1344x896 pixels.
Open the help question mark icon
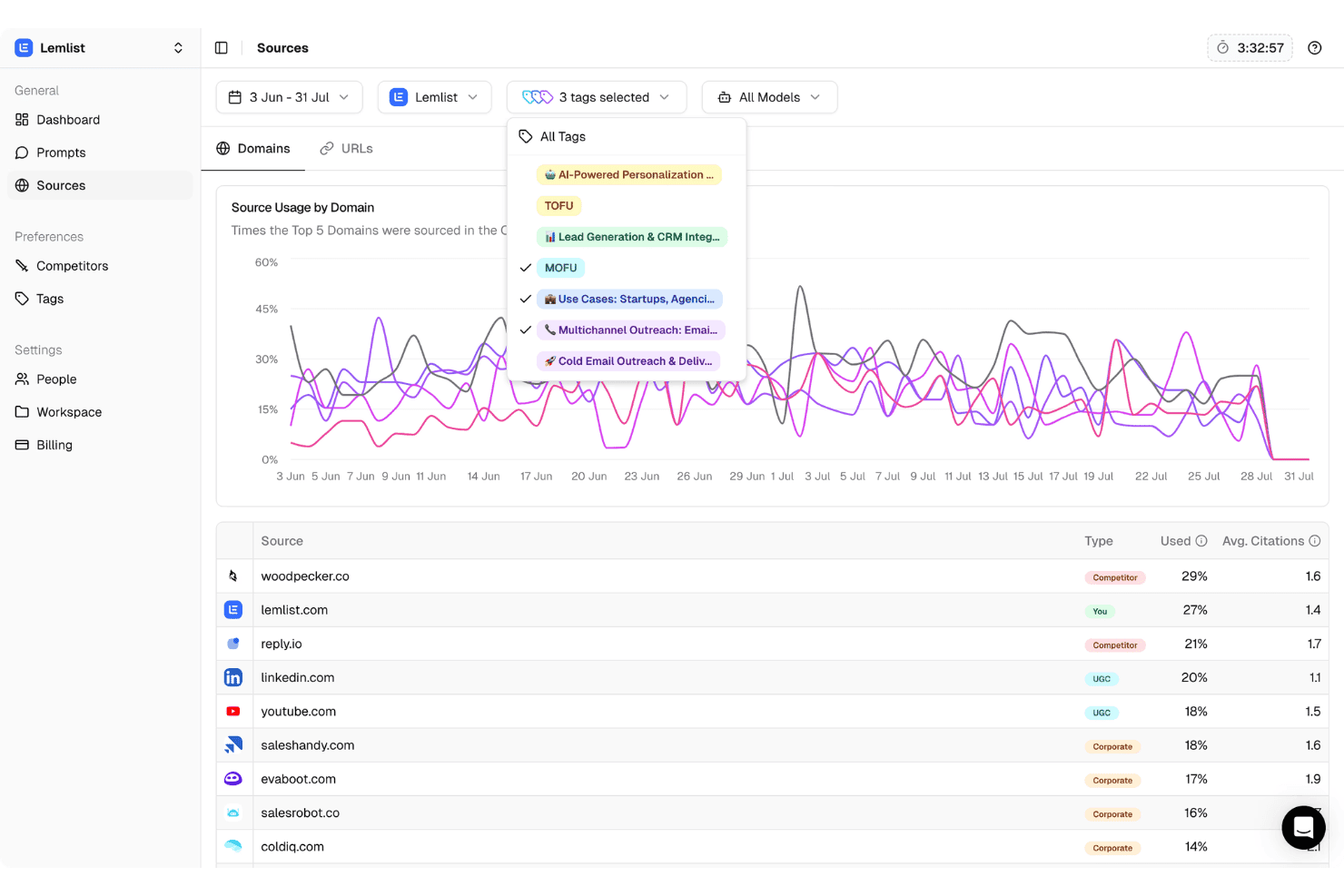pos(1314,48)
